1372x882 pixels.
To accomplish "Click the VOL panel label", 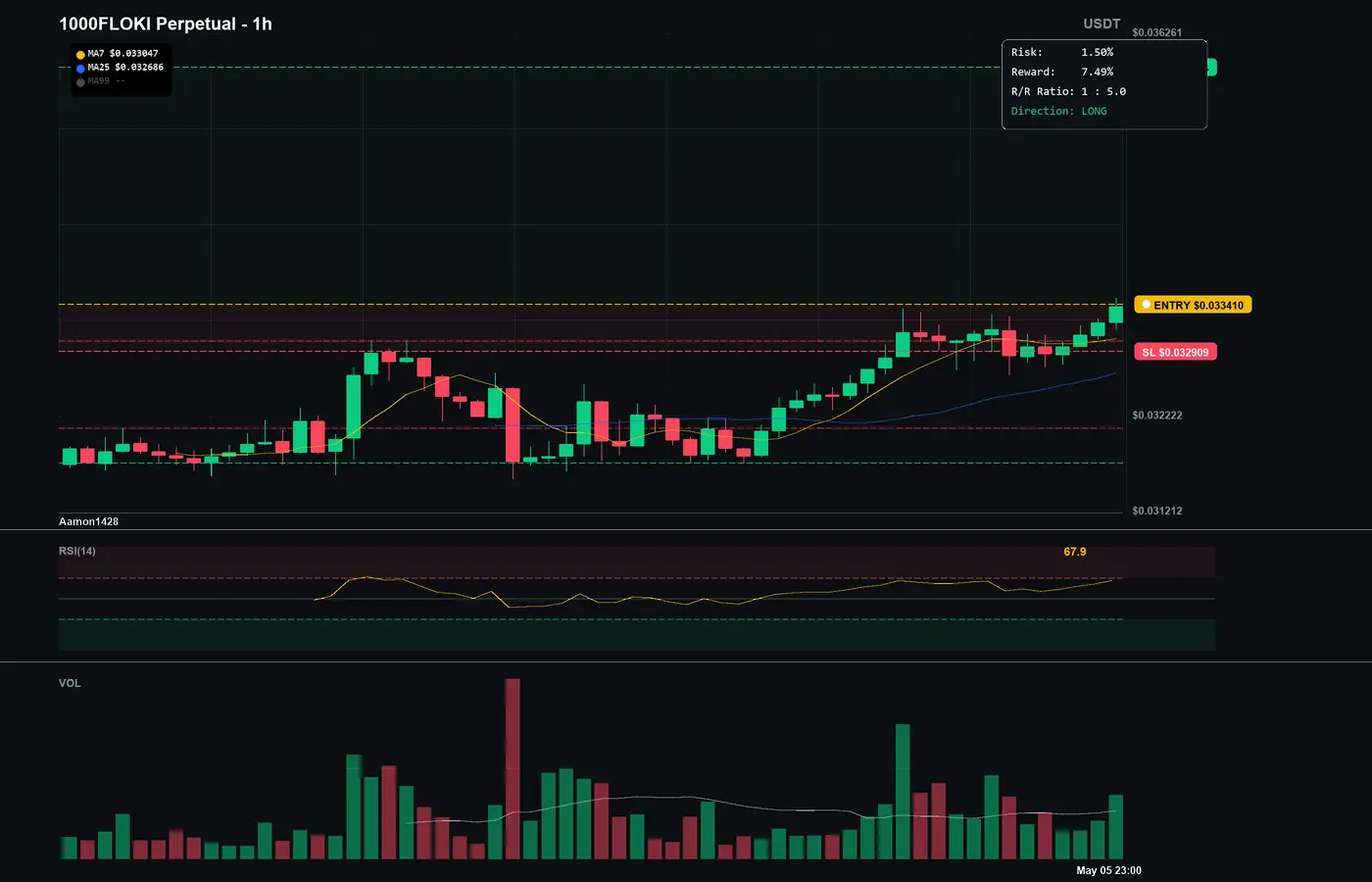I will point(70,683).
